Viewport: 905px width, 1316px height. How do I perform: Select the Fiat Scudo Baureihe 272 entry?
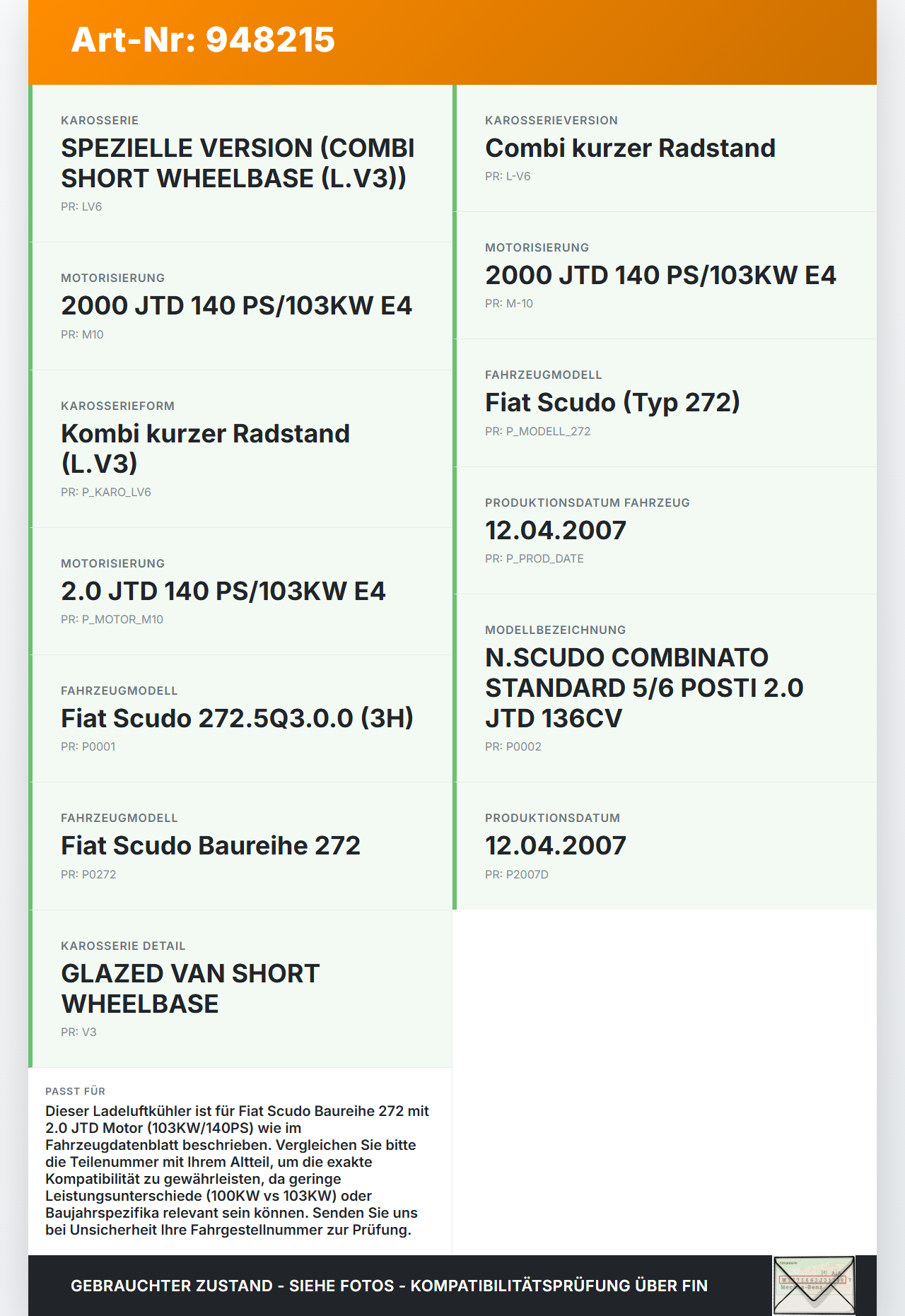(211, 845)
